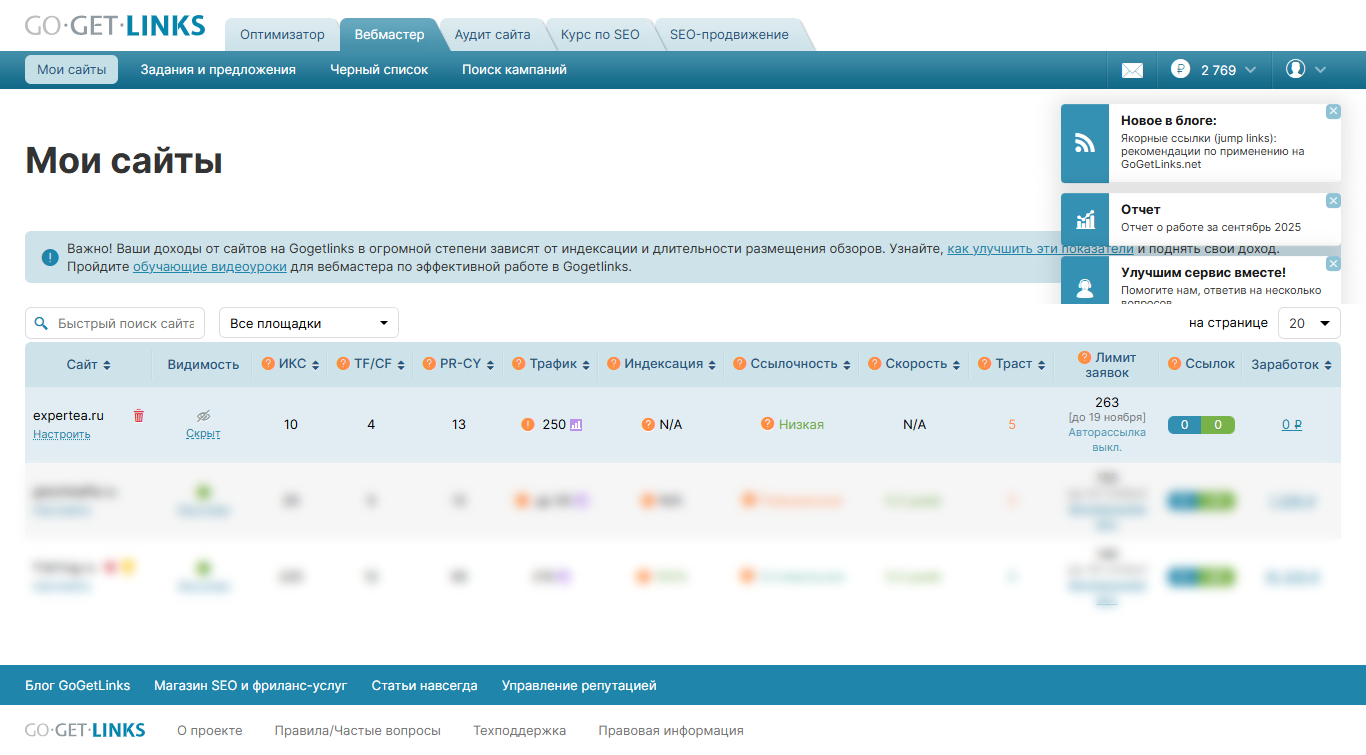Close the Новое в блоге notification

(1333, 111)
